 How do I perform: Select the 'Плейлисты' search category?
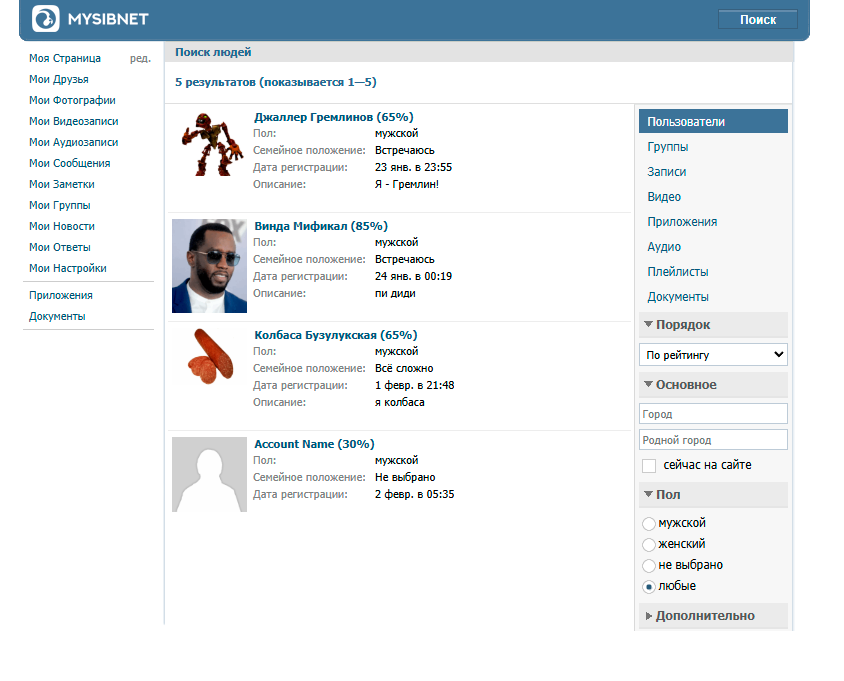pyautogui.click(x=677, y=272)
